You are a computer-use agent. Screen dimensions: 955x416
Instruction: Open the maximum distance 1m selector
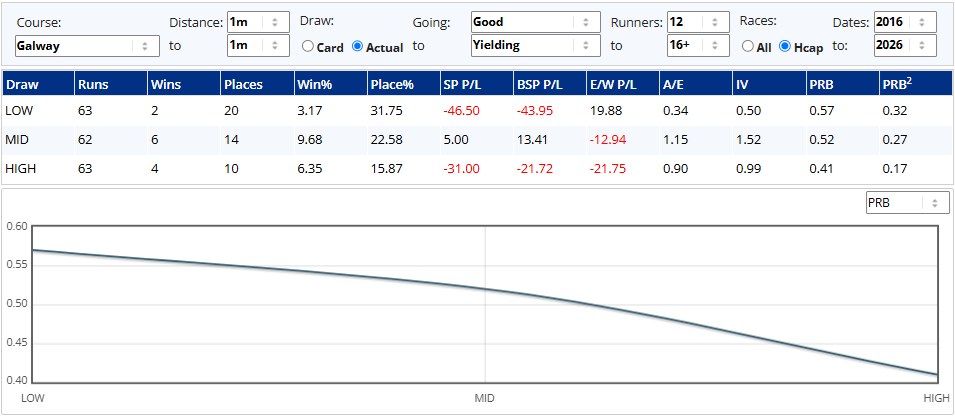click(x=258, y=46)
